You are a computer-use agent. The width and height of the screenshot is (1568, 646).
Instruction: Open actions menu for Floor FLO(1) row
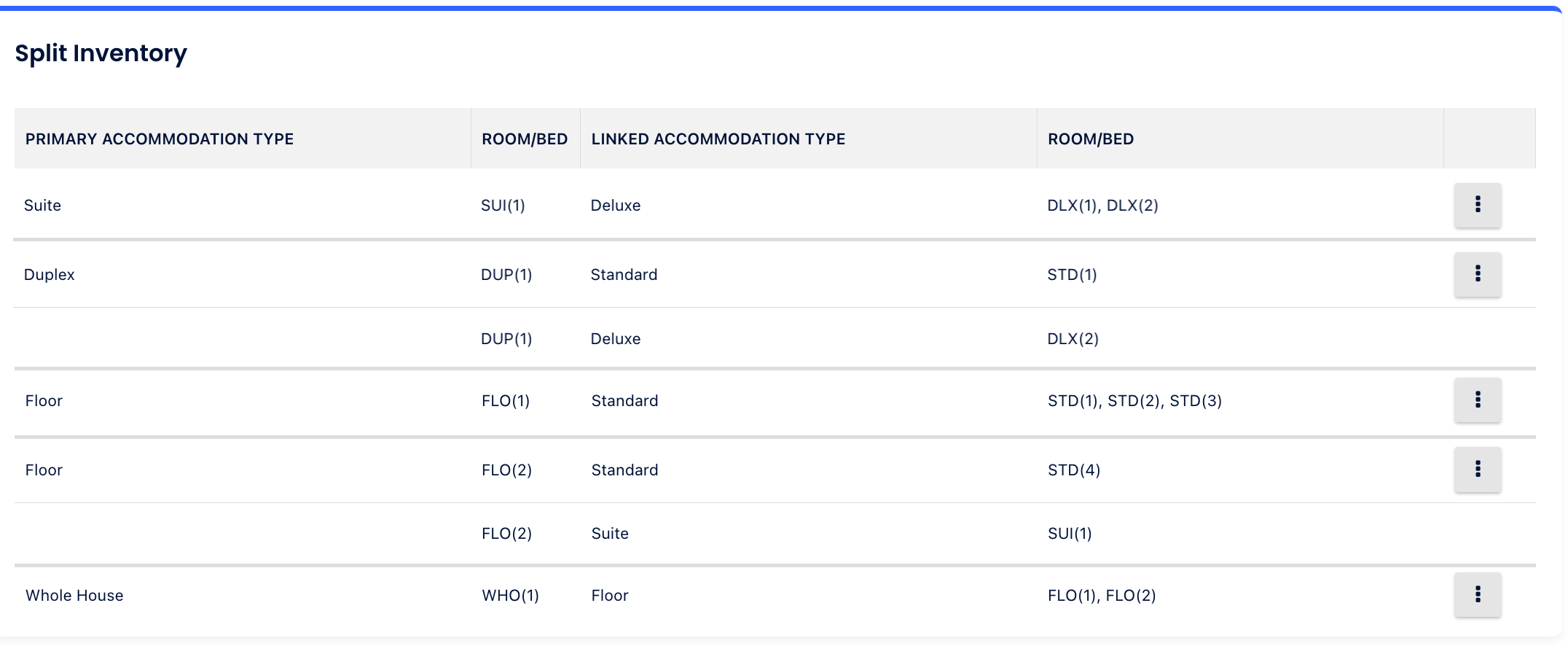1477,400
